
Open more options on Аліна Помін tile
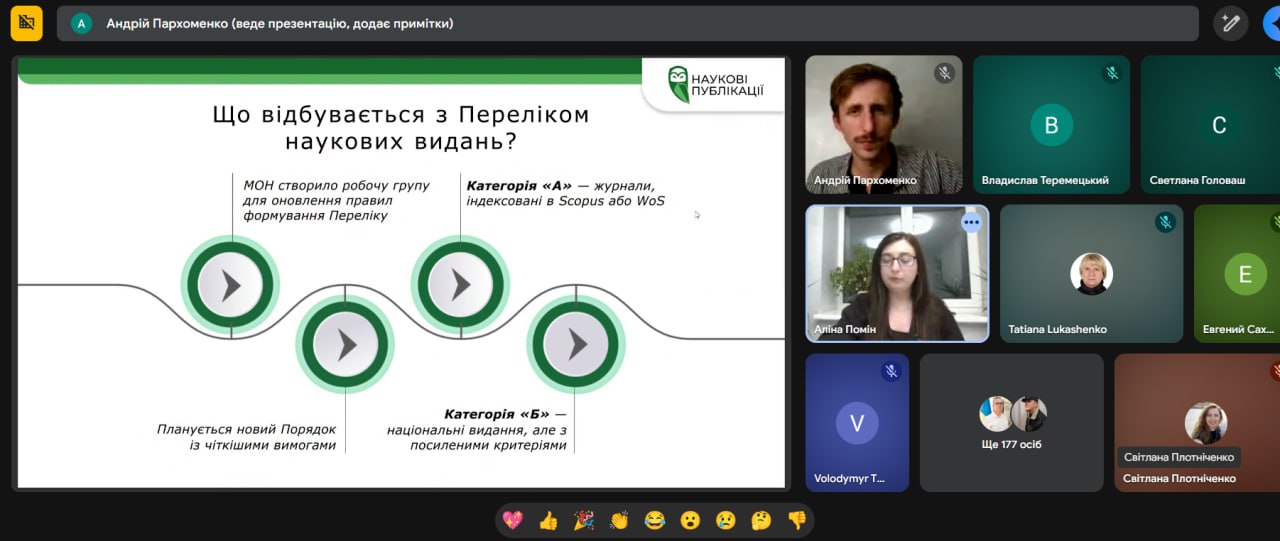click(971, 223)
